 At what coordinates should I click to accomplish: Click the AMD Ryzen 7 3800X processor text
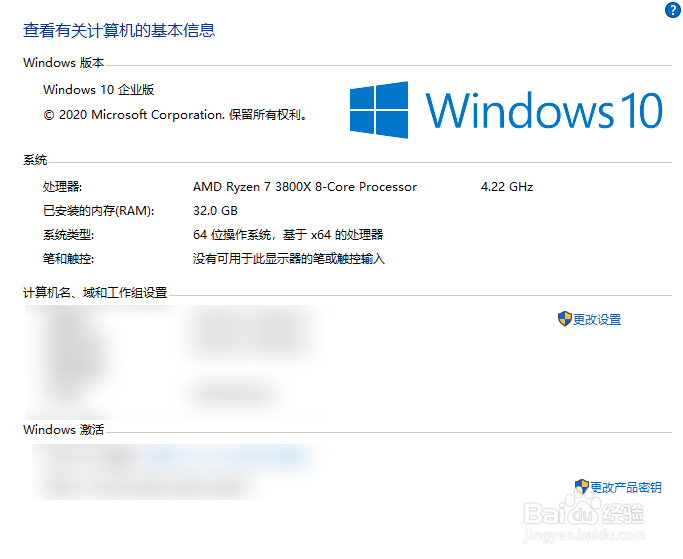tap(304, 187)
